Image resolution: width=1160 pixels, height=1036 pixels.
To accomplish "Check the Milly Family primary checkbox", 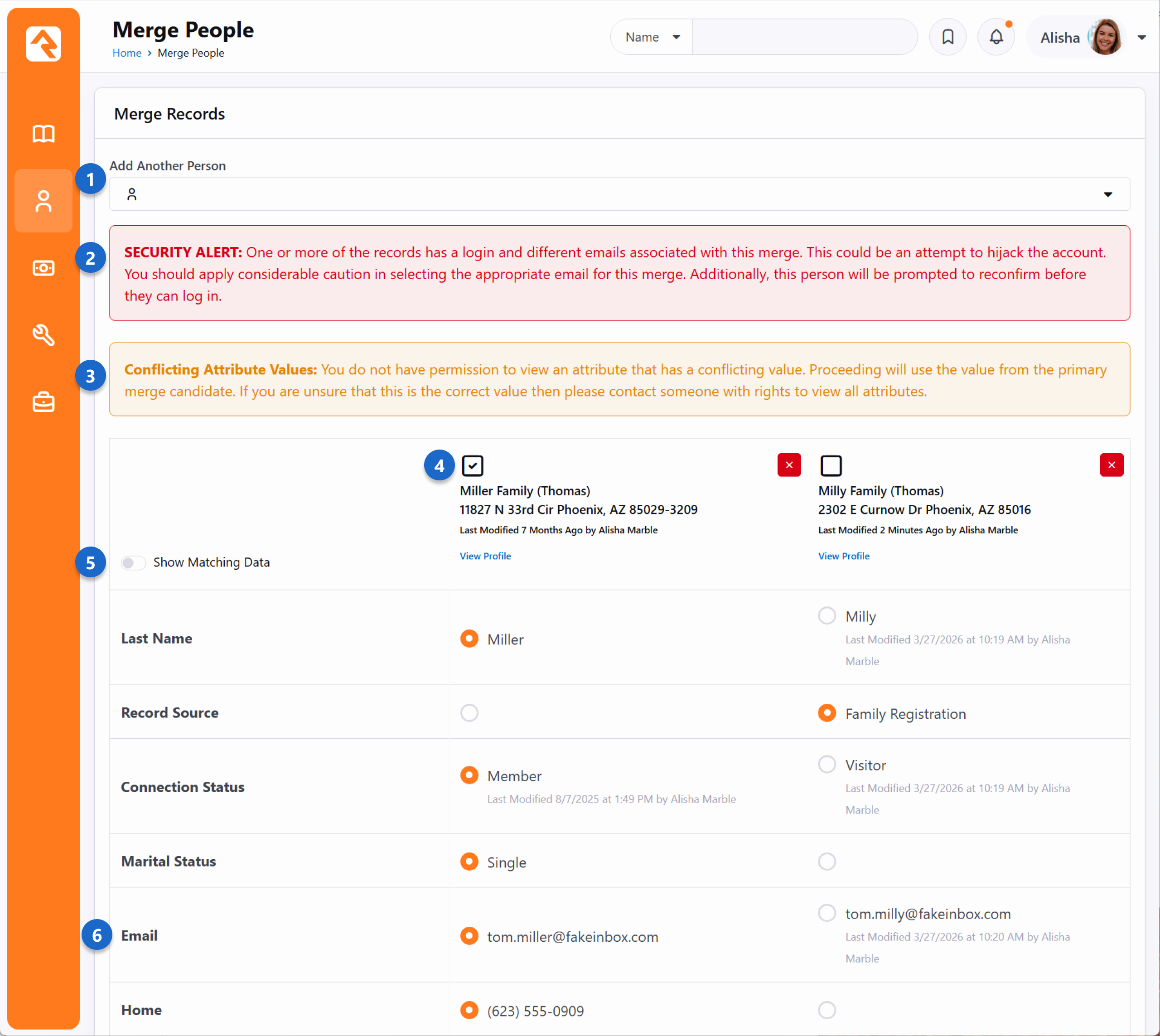I will 831,465.
